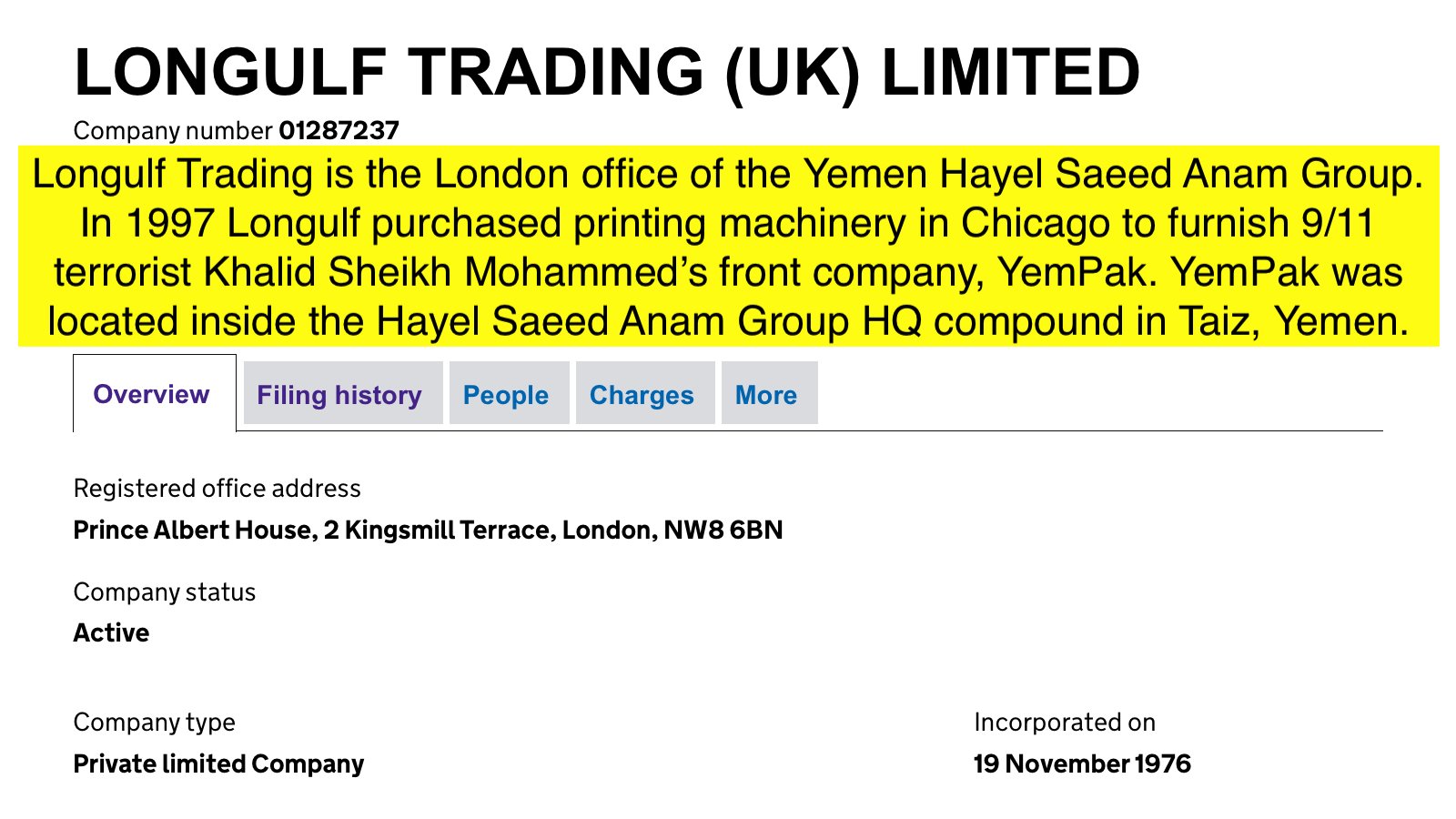The height and width of the screenshot is (819, 1456).
Task: Switch to the Filing history tab
Action: [339, 394]
